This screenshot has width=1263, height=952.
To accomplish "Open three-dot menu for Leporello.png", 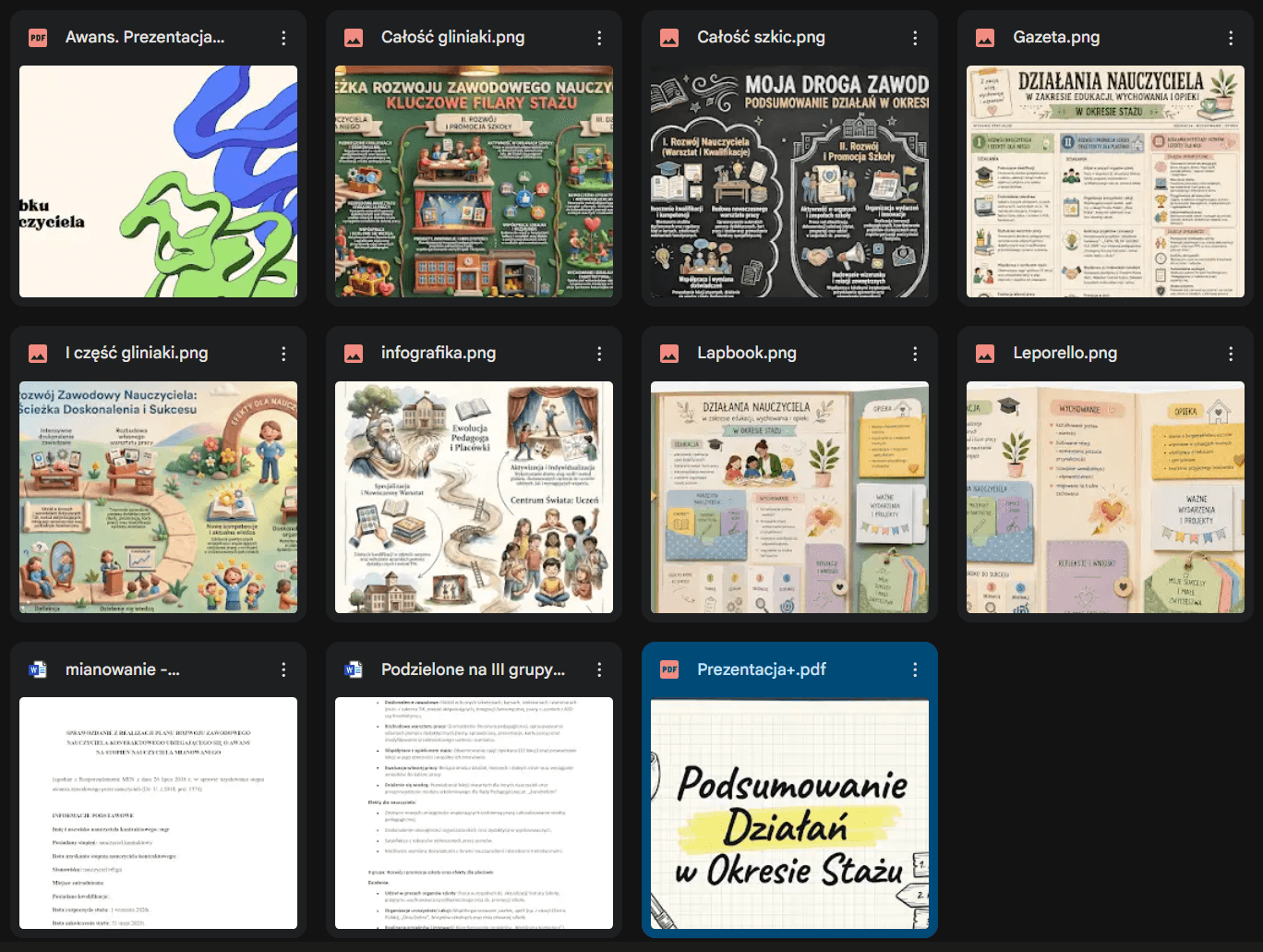I will (x=1231, y=354).
